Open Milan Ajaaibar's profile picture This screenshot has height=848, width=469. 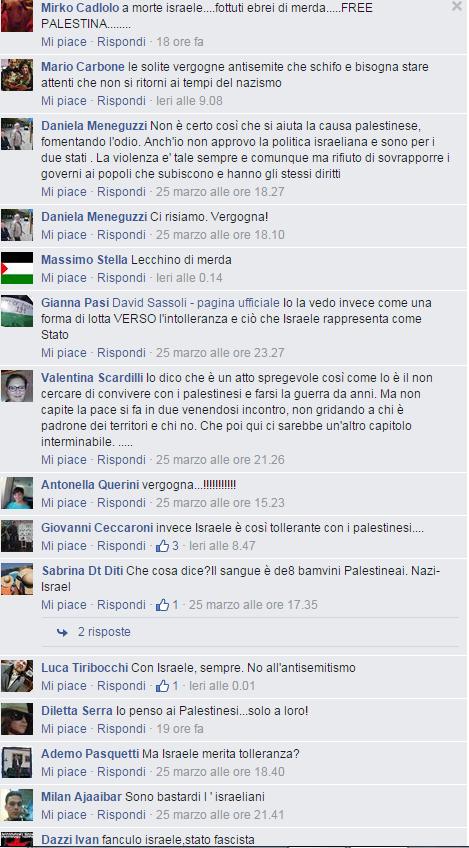(x=17, y=805)
